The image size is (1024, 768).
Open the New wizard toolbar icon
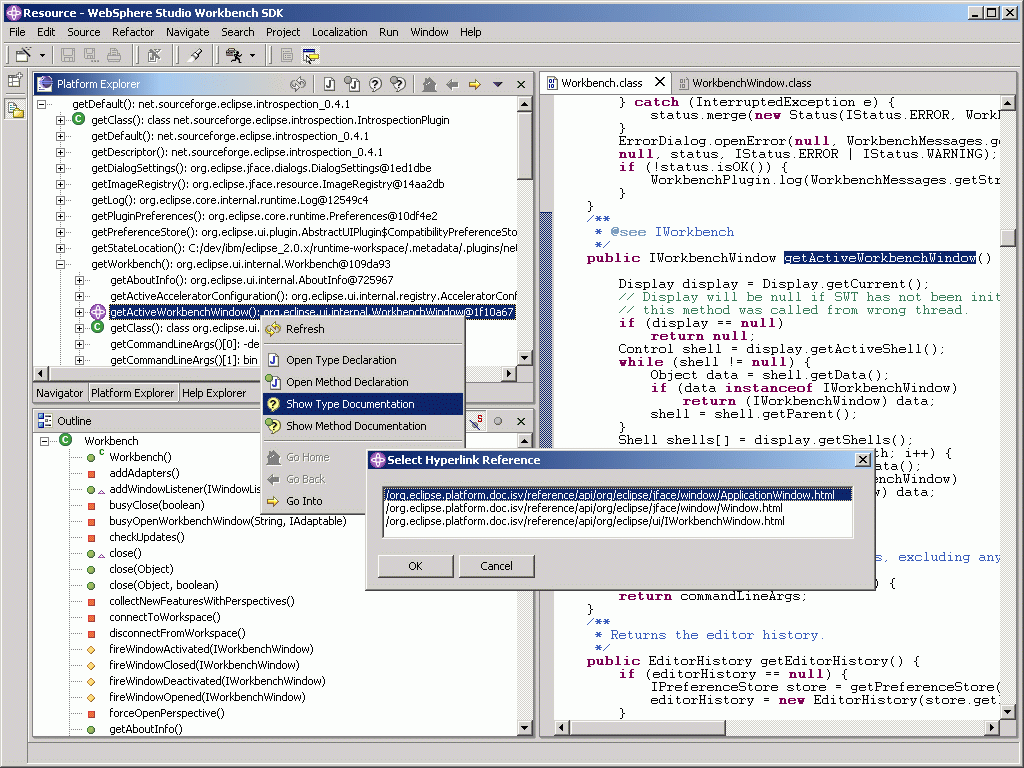pyautogui.click(x=24, y=56)
